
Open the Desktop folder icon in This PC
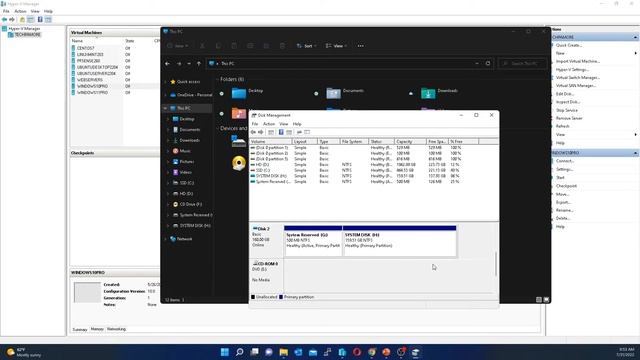[x=239, y=93]
